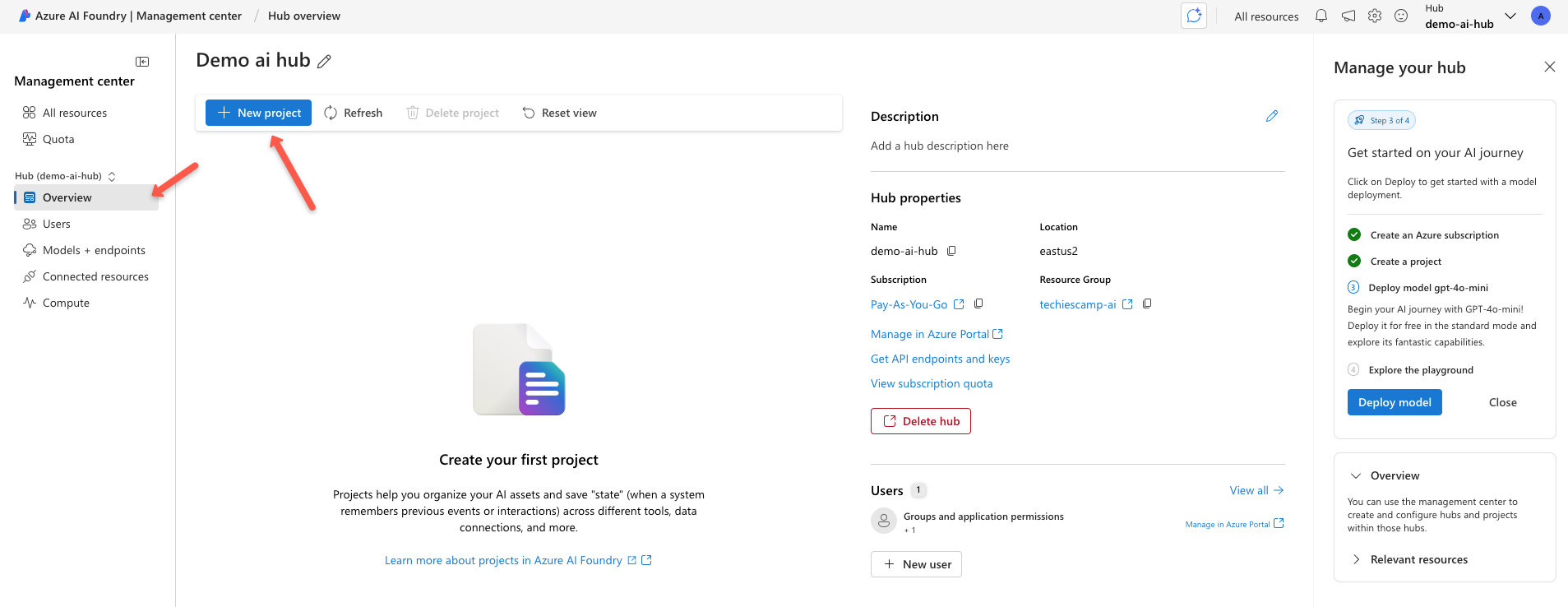This screenshot has width=1568, height=607.
Task: Click the Deploy model button
Action: (x=1395, y=402)
